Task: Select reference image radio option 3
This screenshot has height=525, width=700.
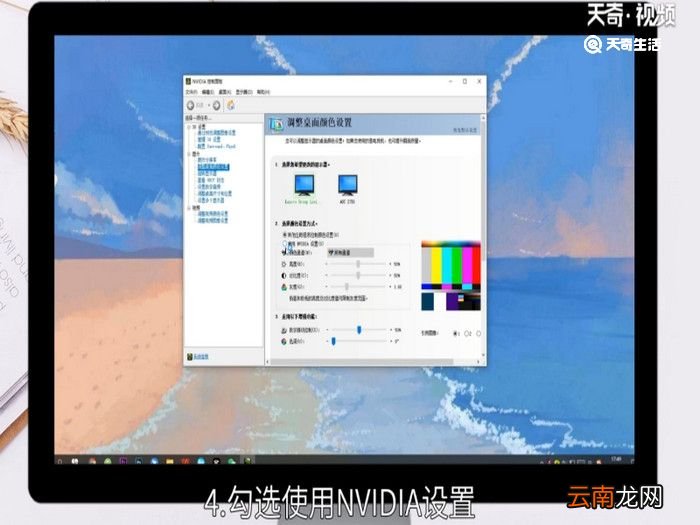Action: click(x=478, y=333)
